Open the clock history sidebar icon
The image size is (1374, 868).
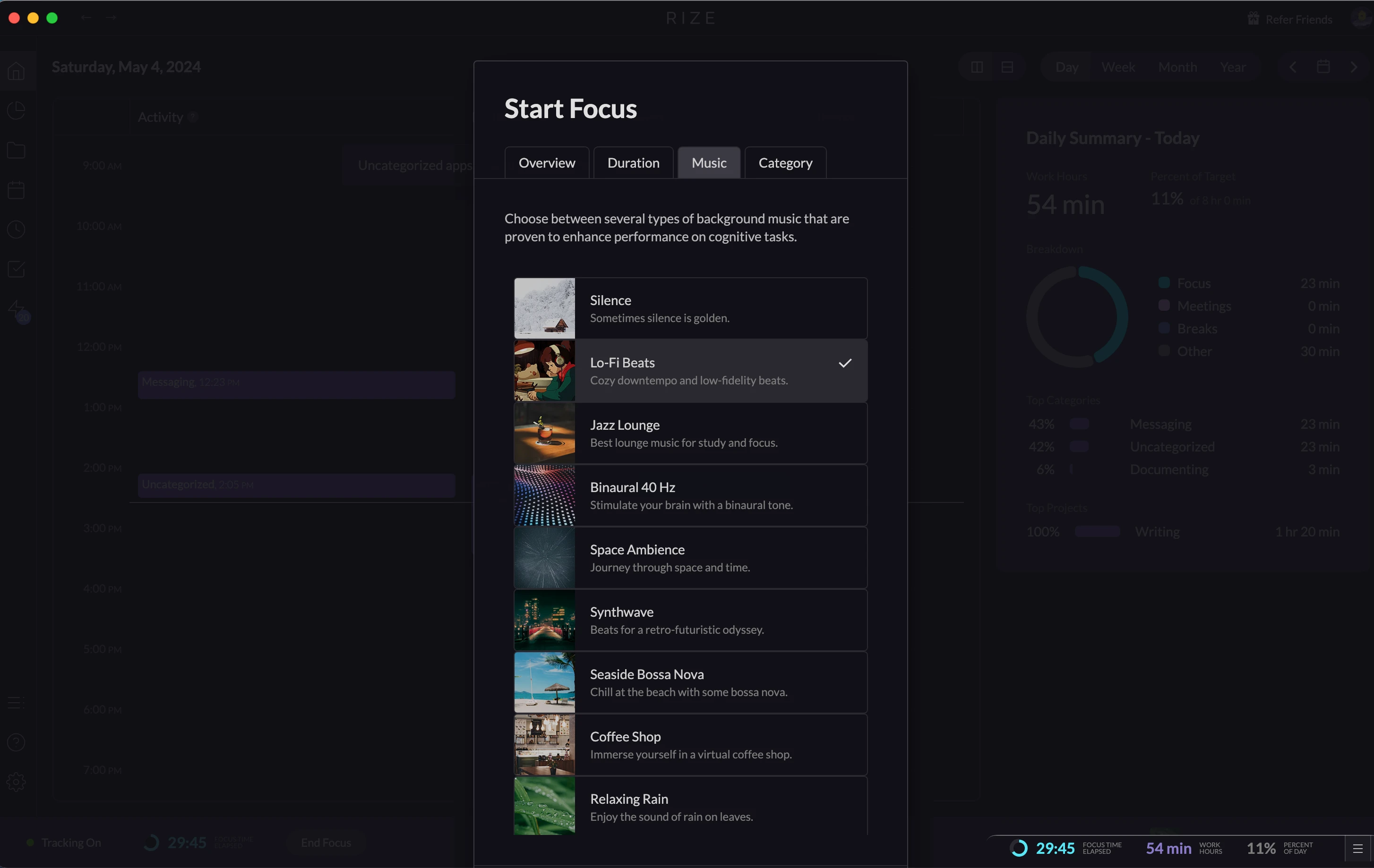16,229
